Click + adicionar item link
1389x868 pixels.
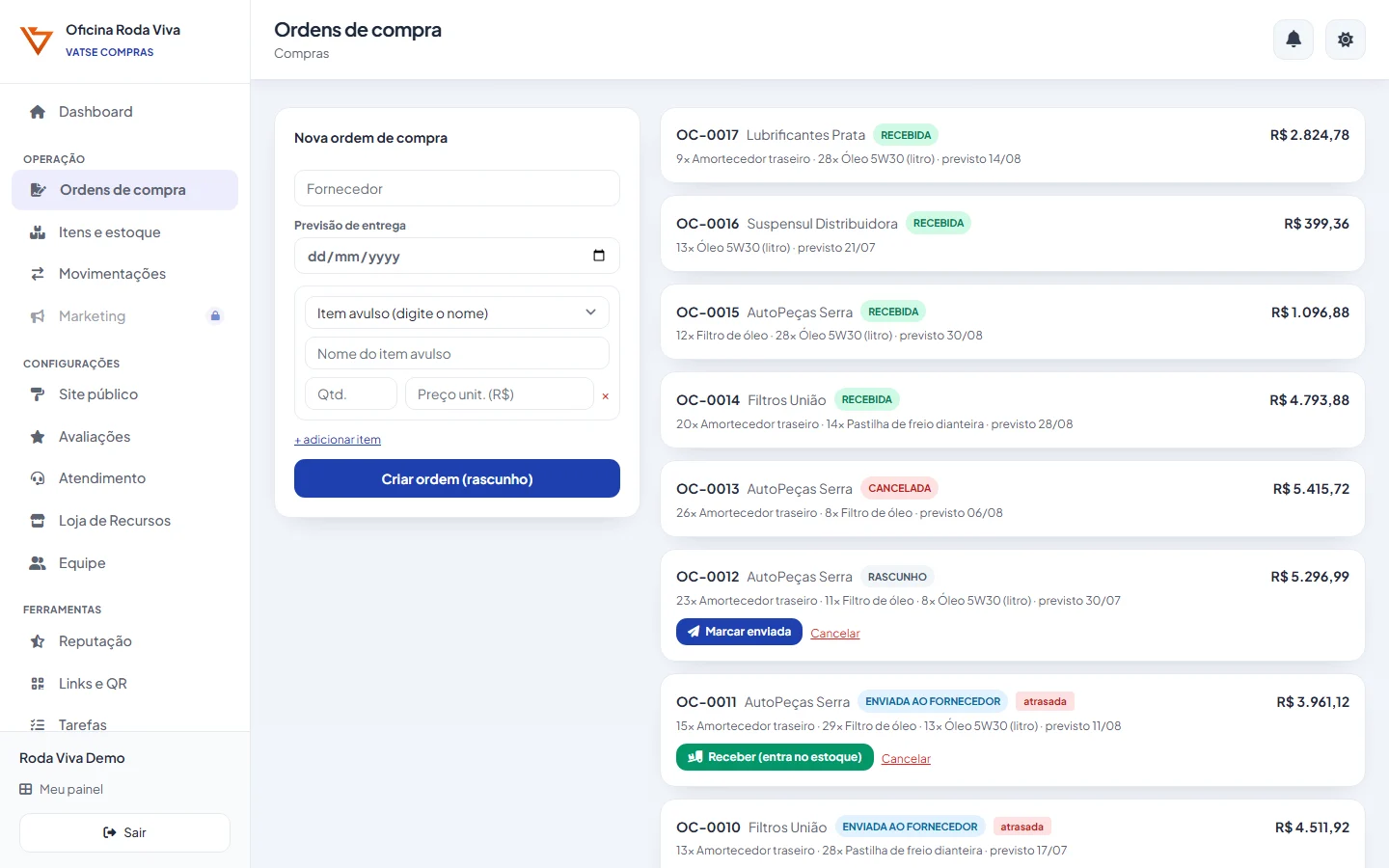[338, 440]
